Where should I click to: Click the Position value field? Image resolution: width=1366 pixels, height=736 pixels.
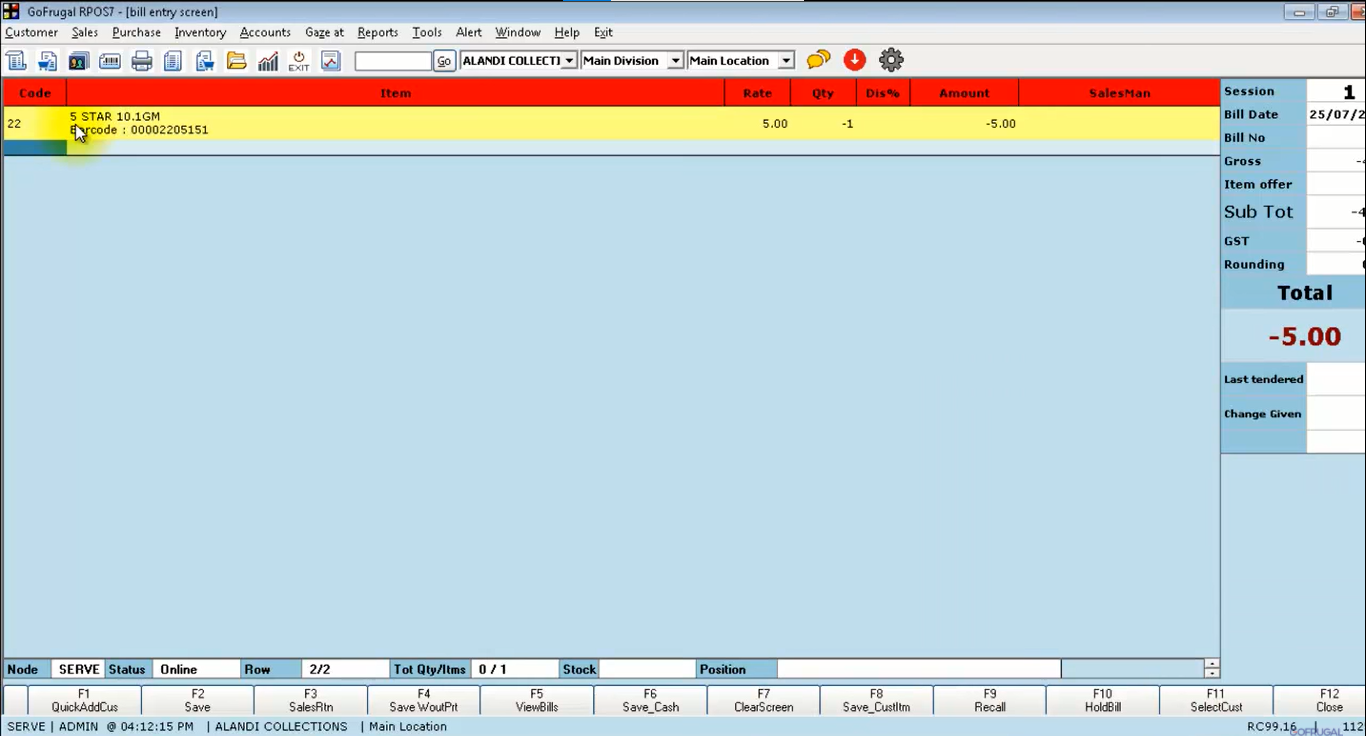click(x=919, y=669)
